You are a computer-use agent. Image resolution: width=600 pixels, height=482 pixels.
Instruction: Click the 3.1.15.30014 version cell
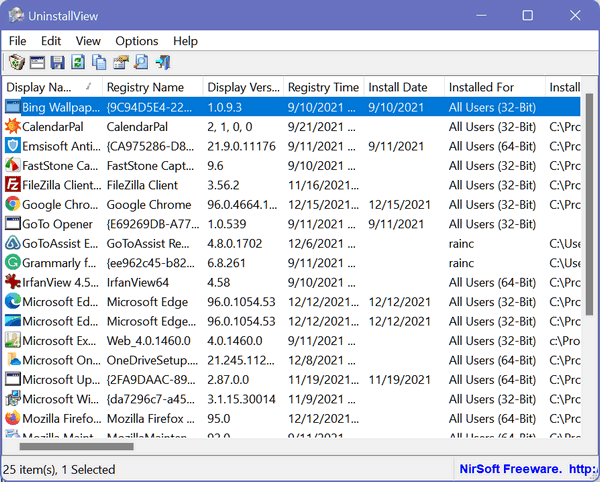pyautogui.click(x=241, y=399)
